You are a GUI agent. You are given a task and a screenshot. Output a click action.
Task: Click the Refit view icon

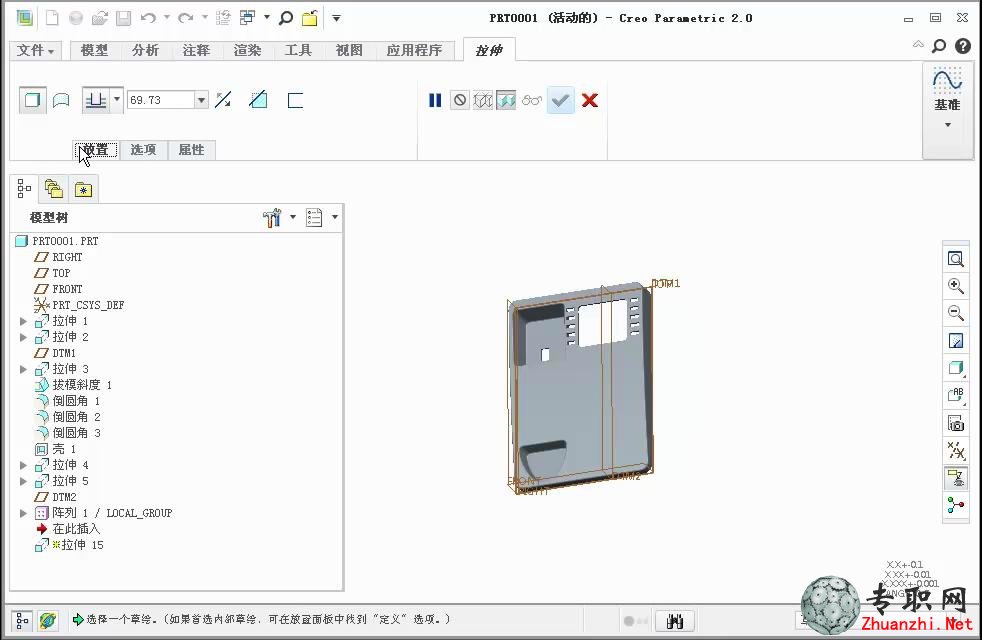pos(956,259)
